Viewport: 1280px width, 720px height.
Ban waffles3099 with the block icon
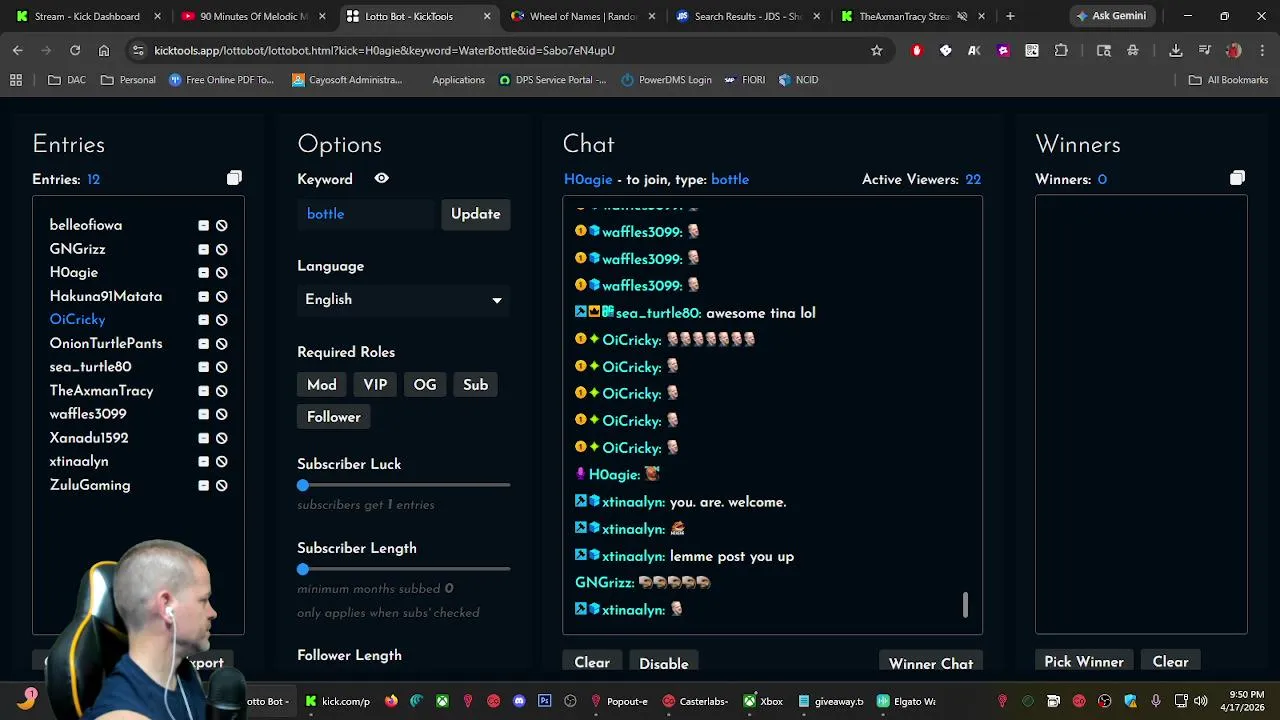coord(222,414)
